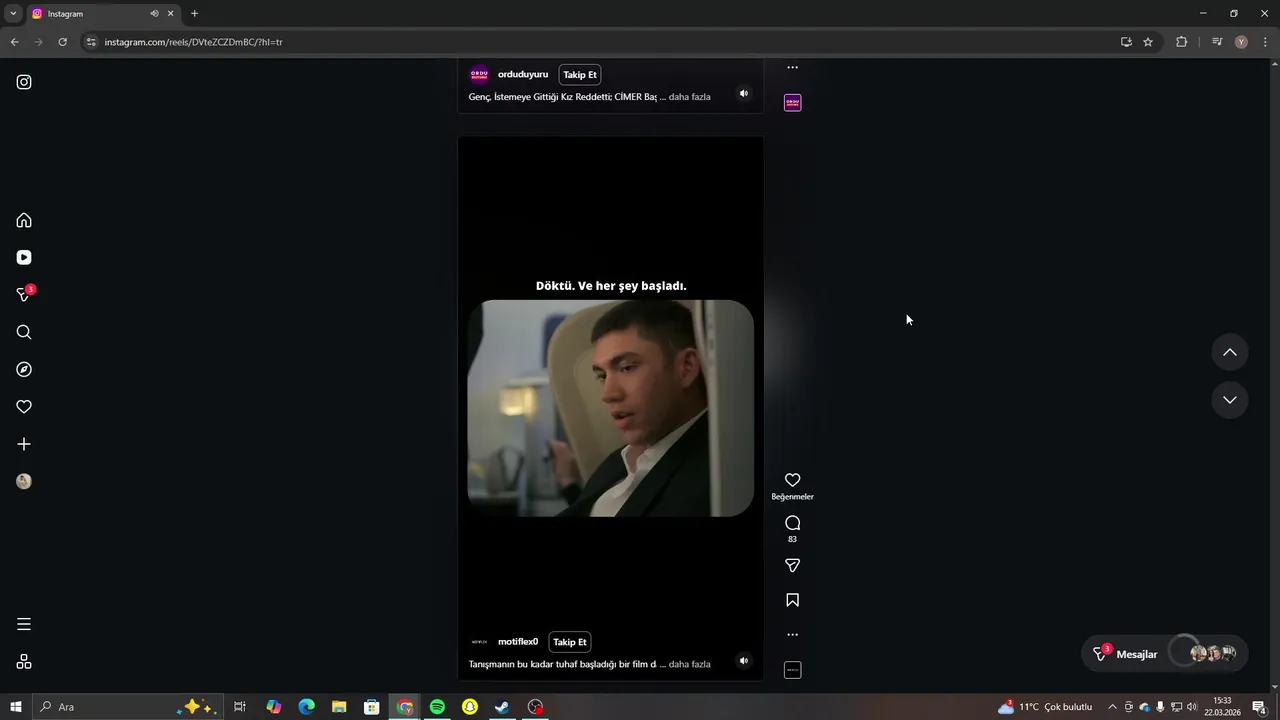Open the tab search dropdown arrow
The height and width of the screenshot is (720, 1280).
pos(13,14)
